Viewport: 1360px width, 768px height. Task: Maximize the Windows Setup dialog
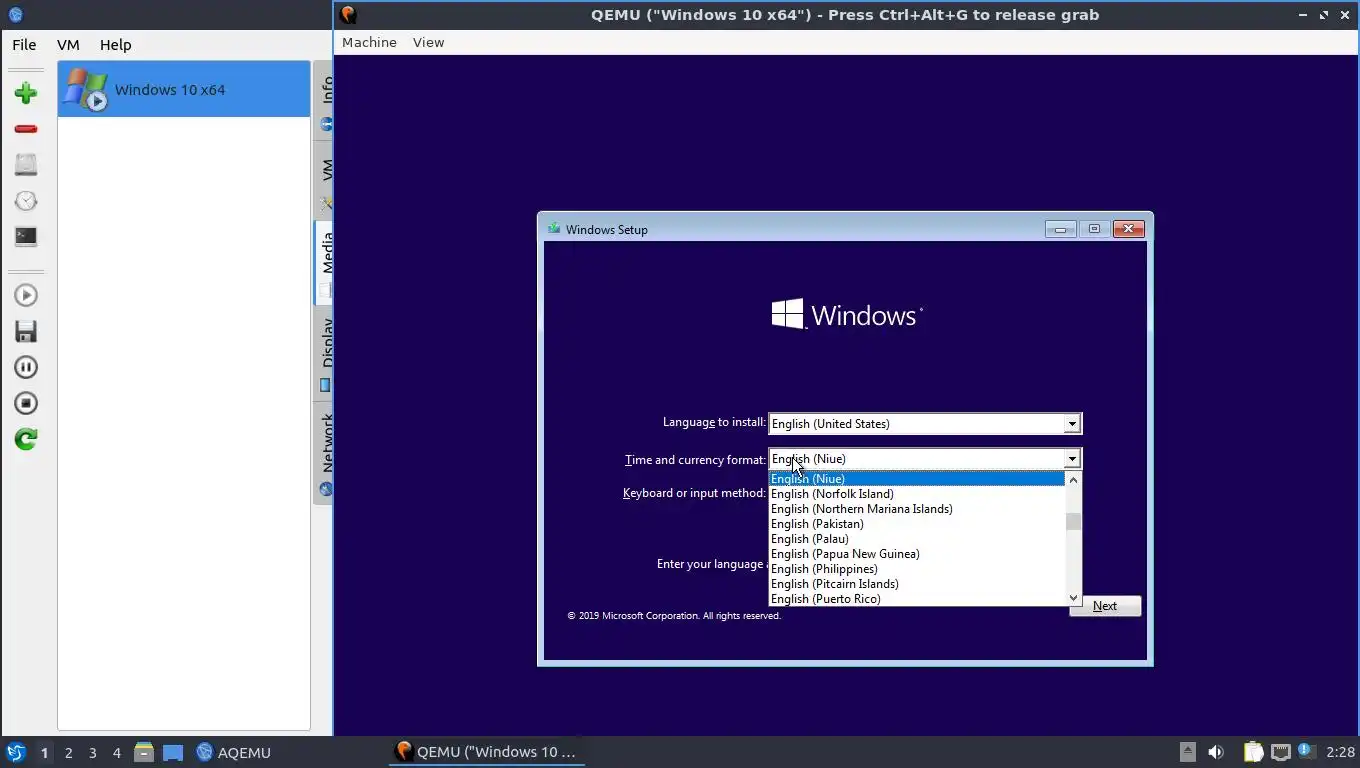coord(1094,229)
